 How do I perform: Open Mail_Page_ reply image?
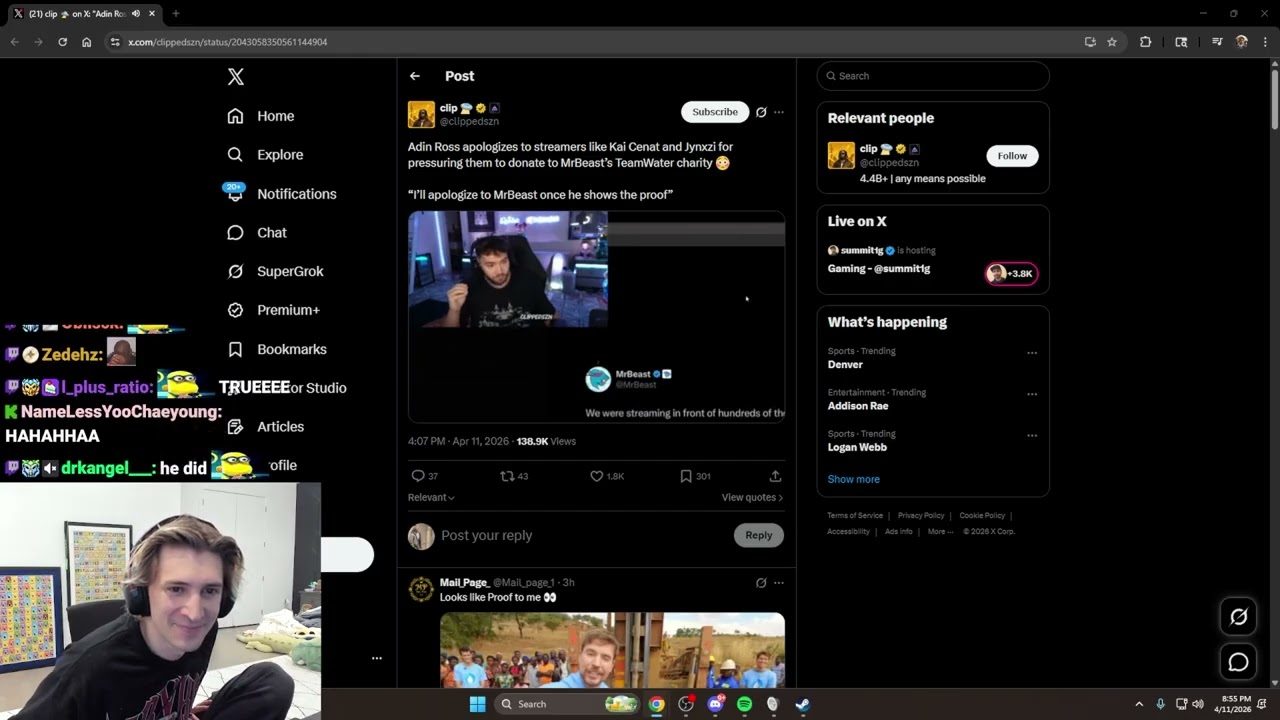pyautogui.click(x=612, y=650)
